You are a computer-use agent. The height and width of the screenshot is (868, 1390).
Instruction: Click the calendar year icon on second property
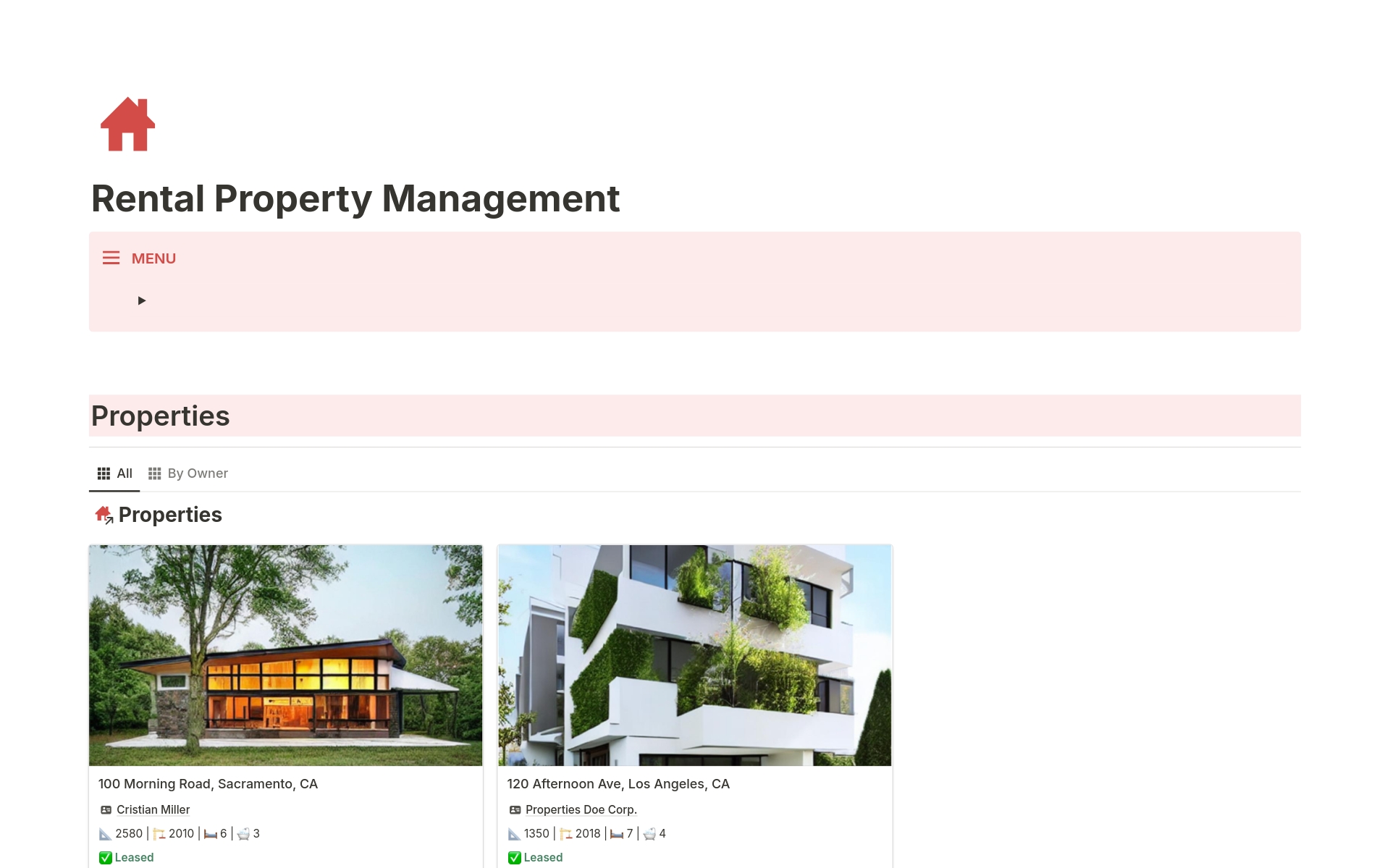pos(563,833)
